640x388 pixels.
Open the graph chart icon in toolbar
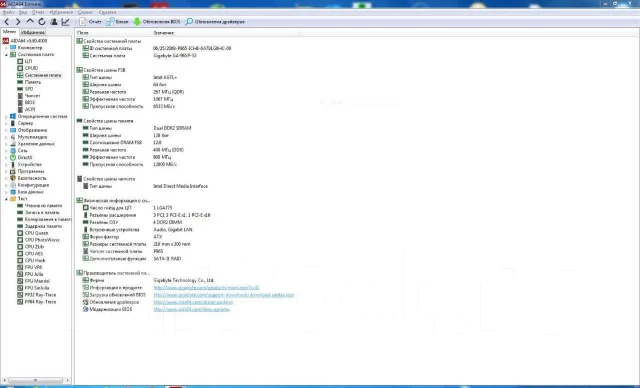[66, 22]
